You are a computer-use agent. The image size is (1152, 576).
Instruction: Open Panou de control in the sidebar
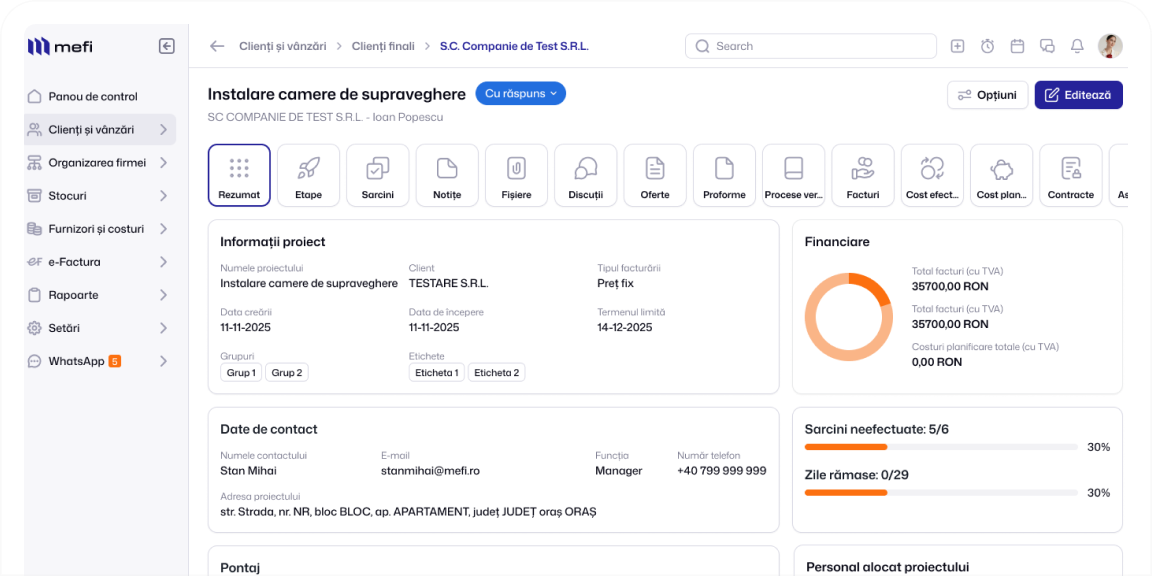pos(100,96)
